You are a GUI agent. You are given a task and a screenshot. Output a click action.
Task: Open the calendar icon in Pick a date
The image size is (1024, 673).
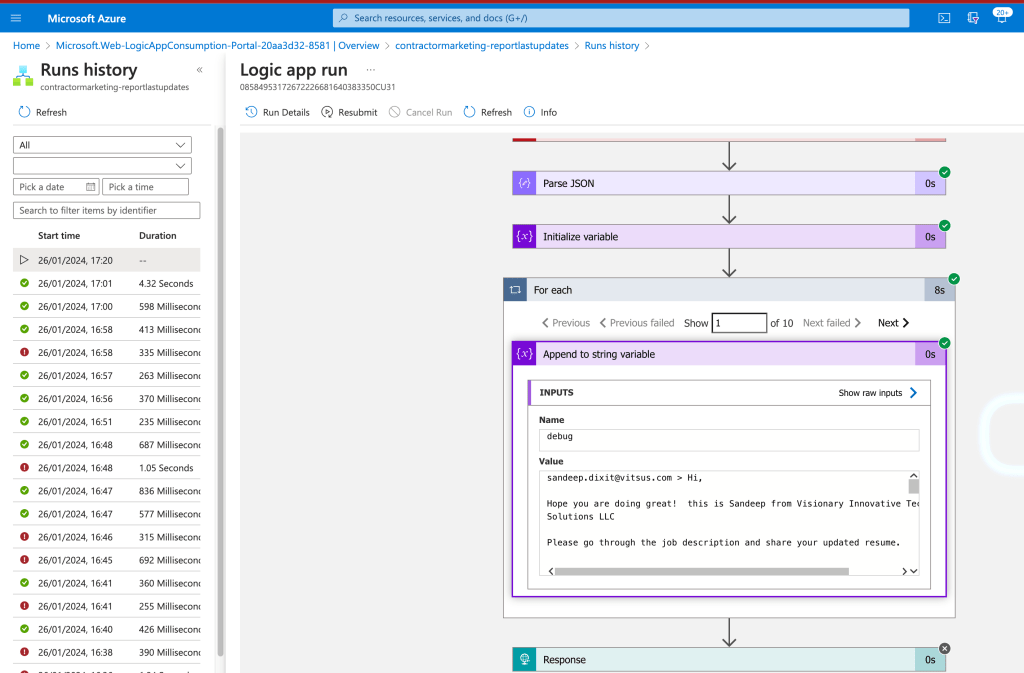tap(90, 187)
